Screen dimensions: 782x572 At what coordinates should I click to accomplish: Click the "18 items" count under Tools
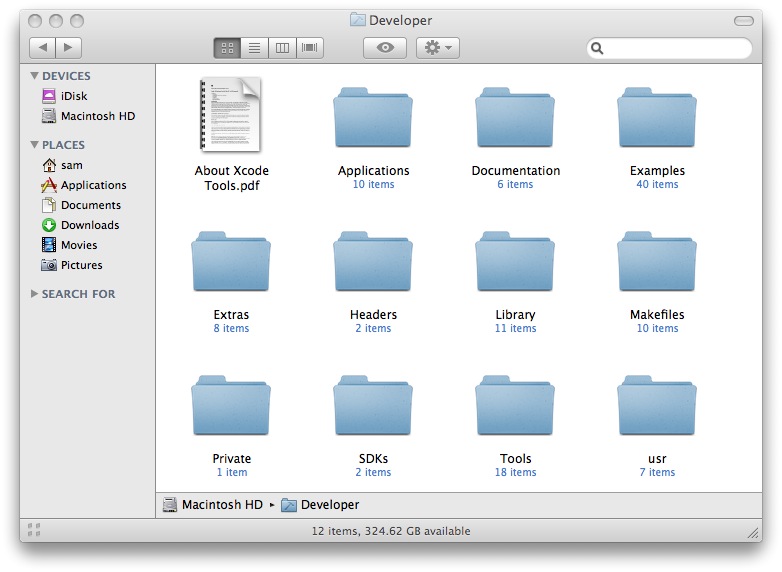[x=515, y=472]
